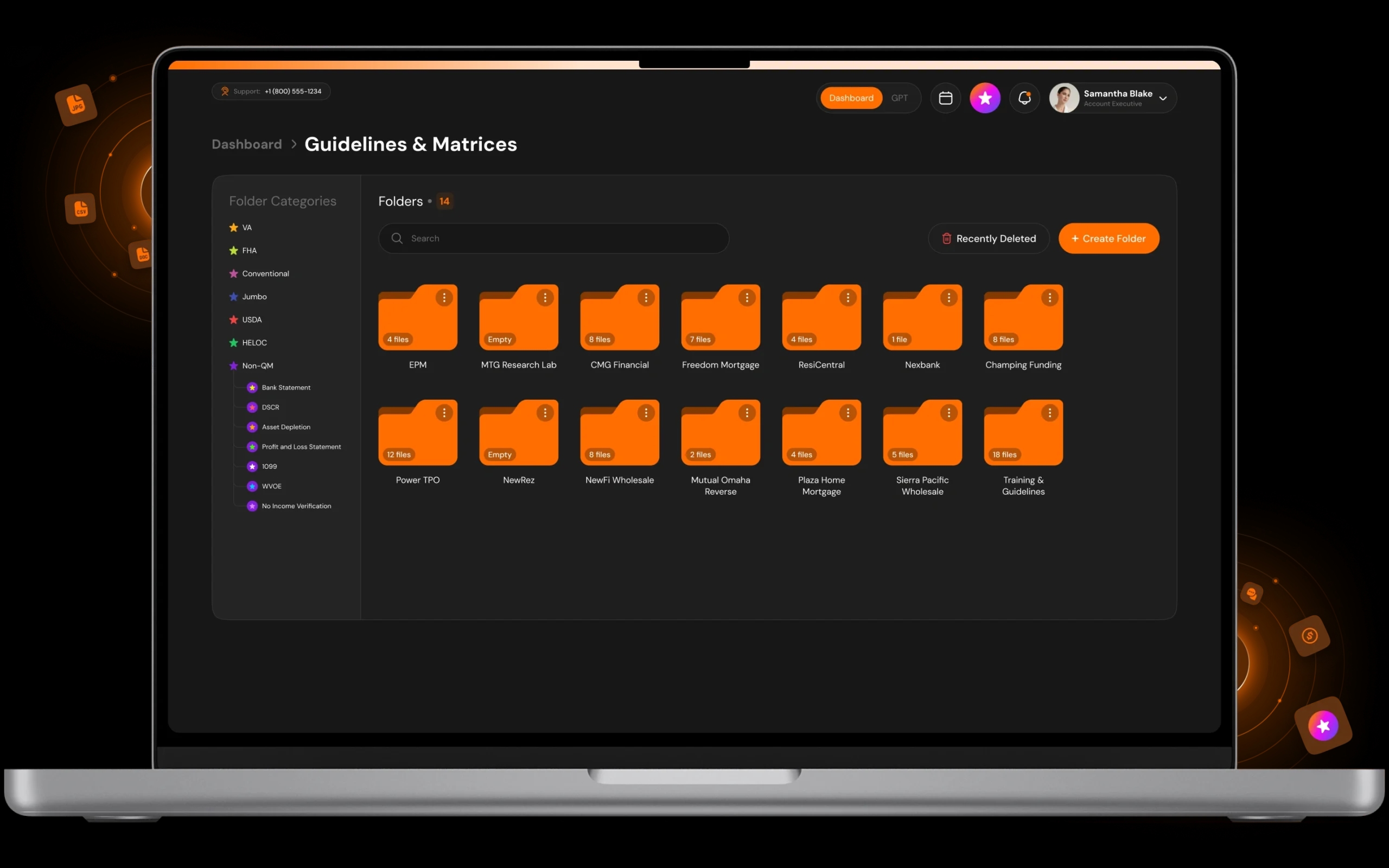This screenshot has width=1389, height=868.
Task: Toggle the star beside Bank Statement
Action: point(251,387)
